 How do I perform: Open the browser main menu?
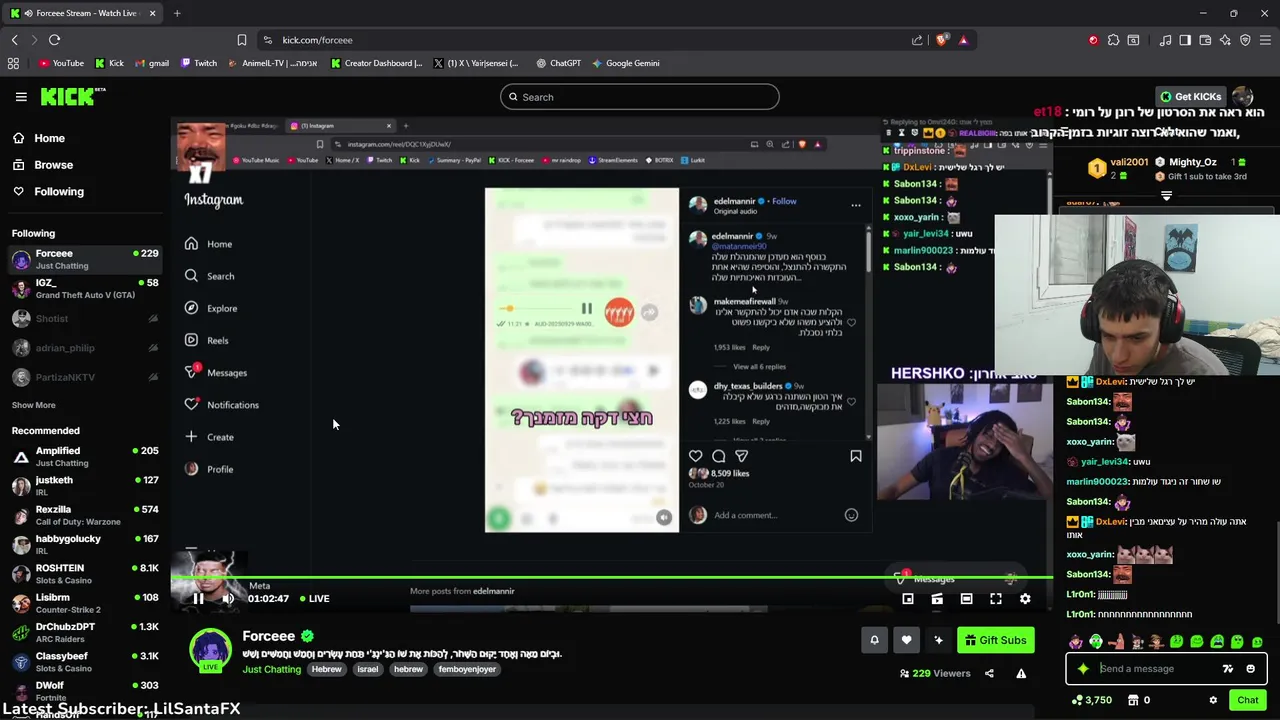point(1266,40)
